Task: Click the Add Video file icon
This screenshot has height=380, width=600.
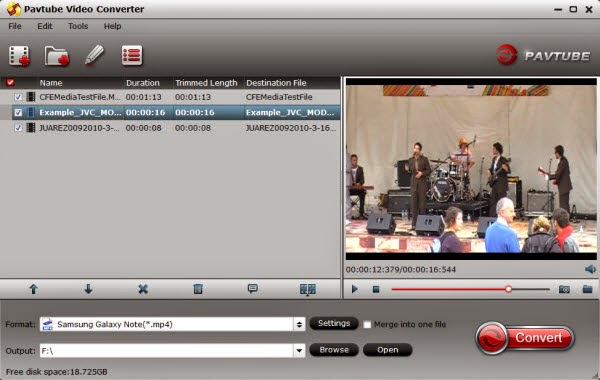Action: pyautogui.click(x=20, y=56)
